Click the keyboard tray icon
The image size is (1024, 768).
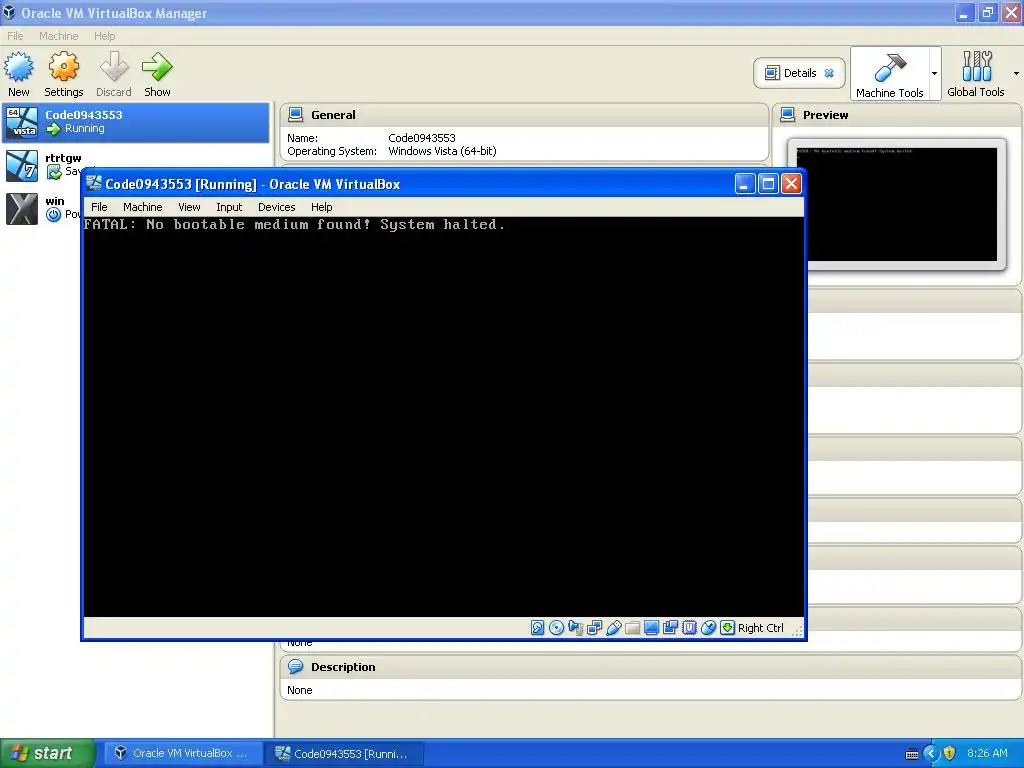coord(912,754)
